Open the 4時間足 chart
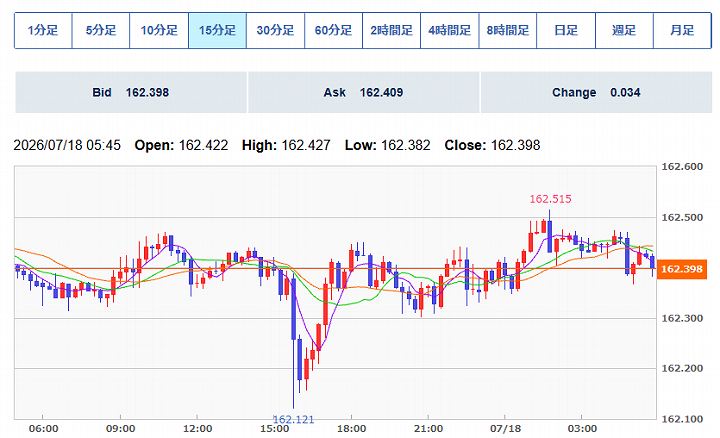 [x=450, y=30]
